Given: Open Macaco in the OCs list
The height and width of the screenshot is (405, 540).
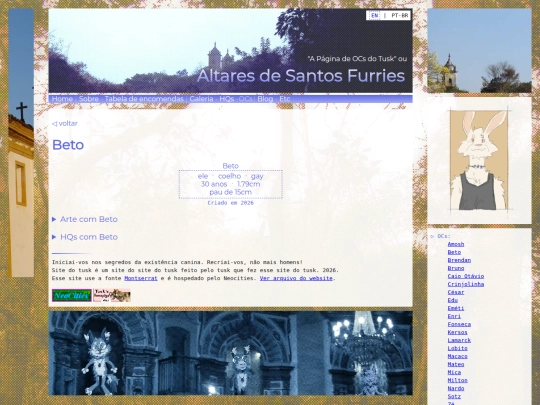Looking at the screenshot, I should [458, 356].
